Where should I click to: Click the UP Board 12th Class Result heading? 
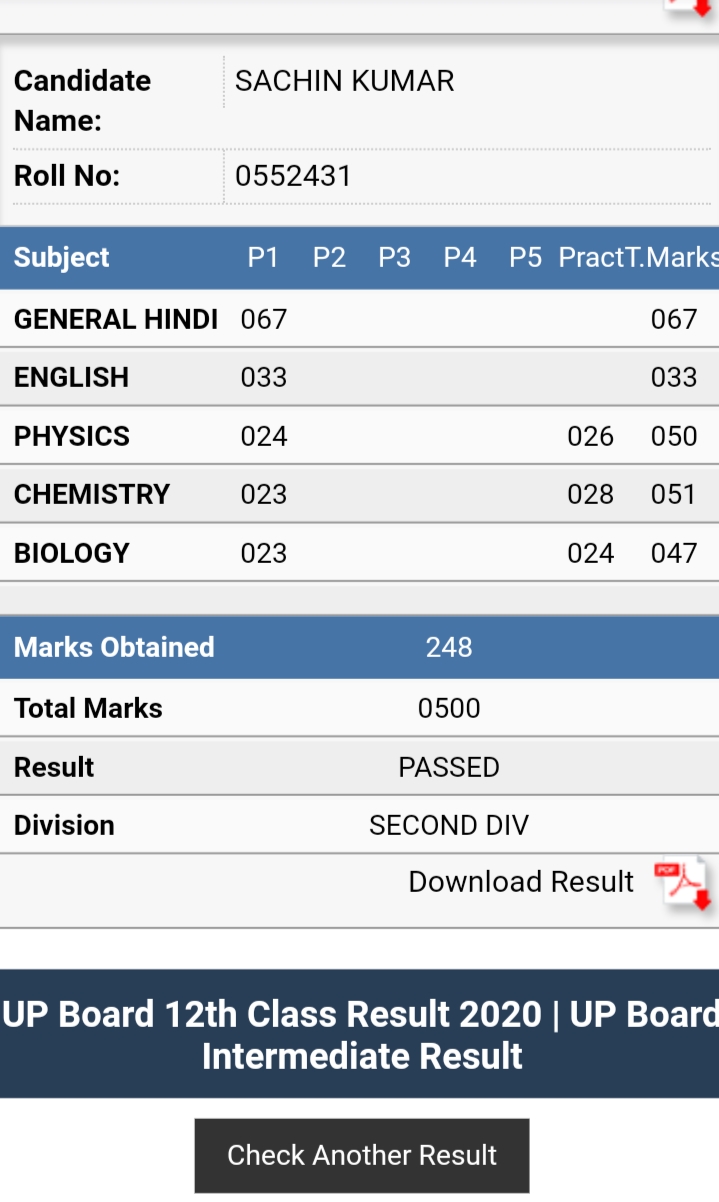tap(360, 1034)
